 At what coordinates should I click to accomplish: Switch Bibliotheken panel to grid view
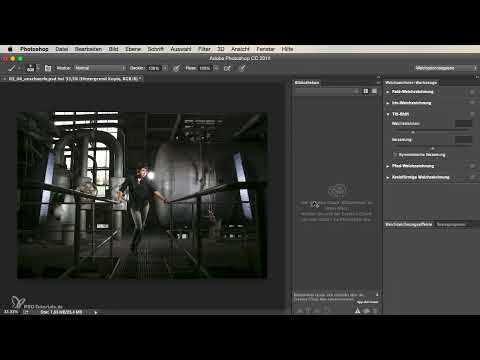point(366,91)
